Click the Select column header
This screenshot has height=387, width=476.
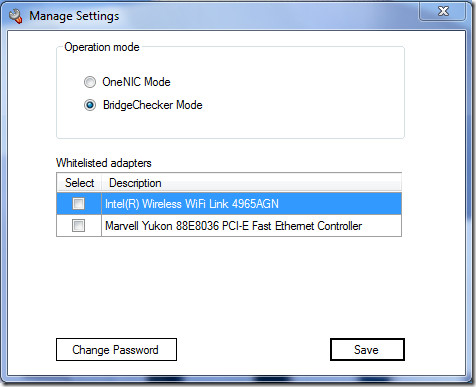coord(79,183)
